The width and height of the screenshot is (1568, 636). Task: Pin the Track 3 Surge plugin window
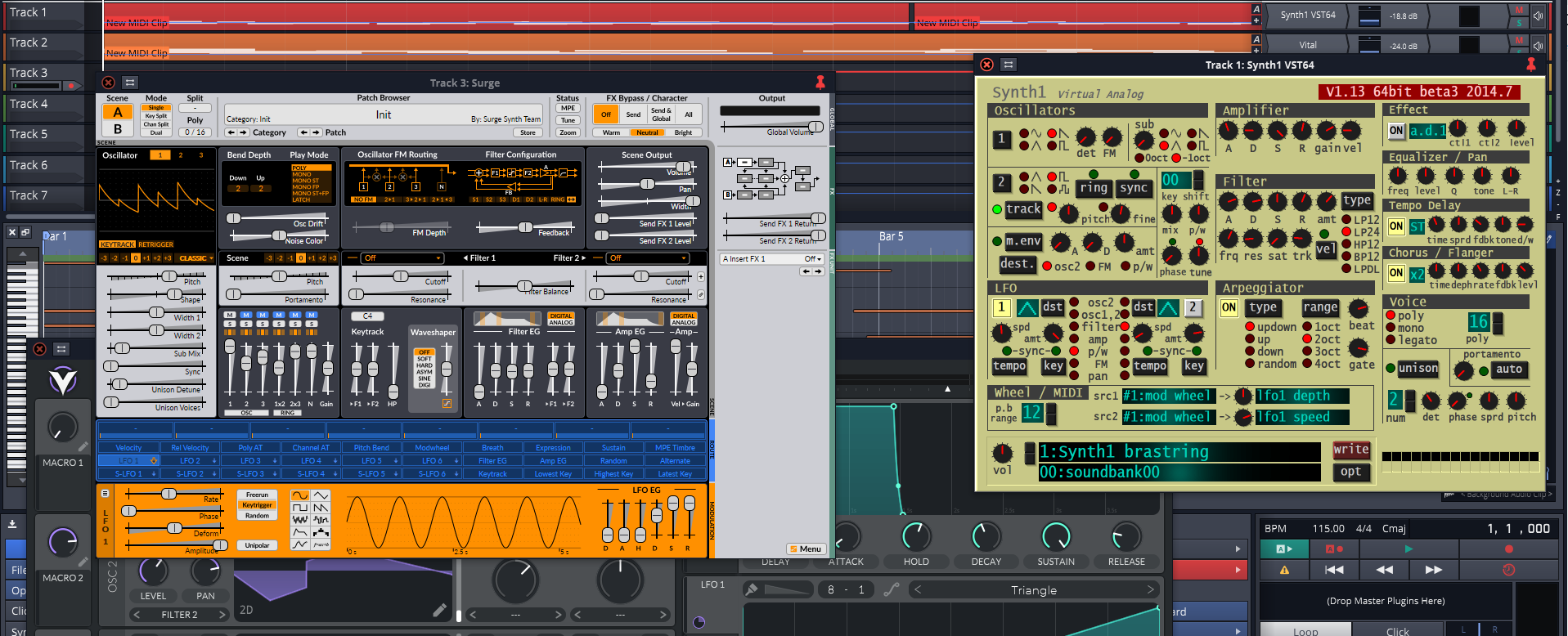[x=820, y=82]
